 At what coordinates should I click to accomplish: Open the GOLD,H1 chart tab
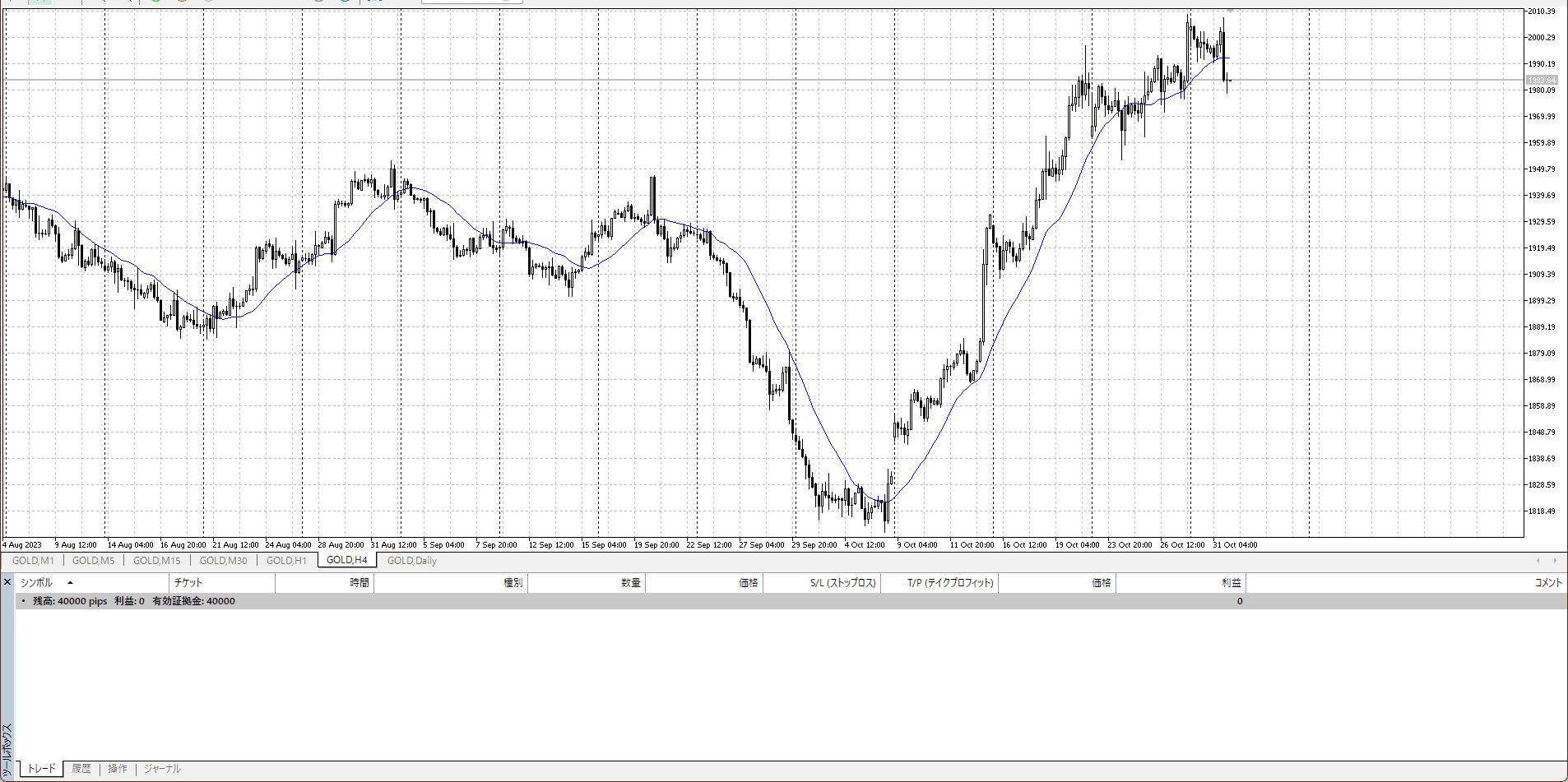click(286, 561)
